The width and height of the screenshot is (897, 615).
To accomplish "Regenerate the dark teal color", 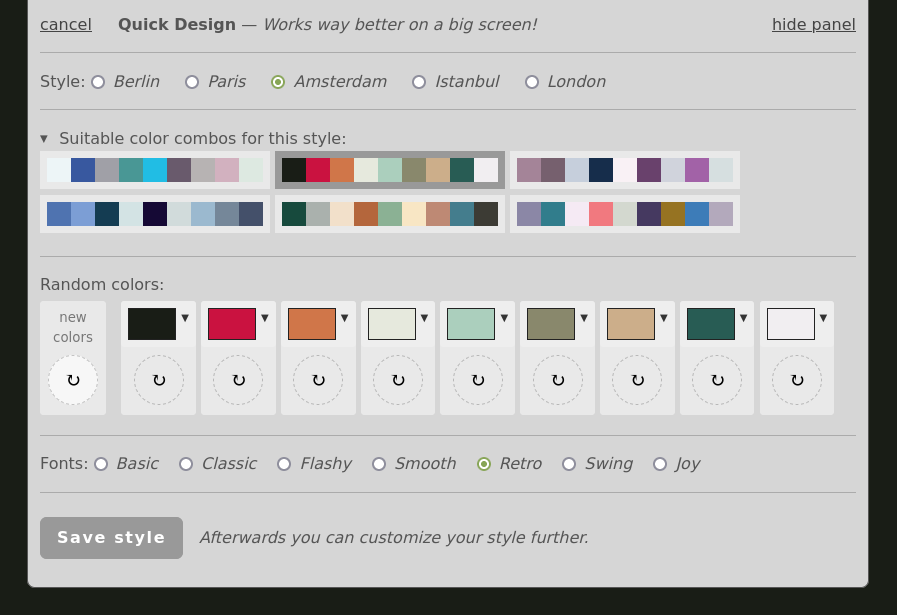I will pos(717,380).
